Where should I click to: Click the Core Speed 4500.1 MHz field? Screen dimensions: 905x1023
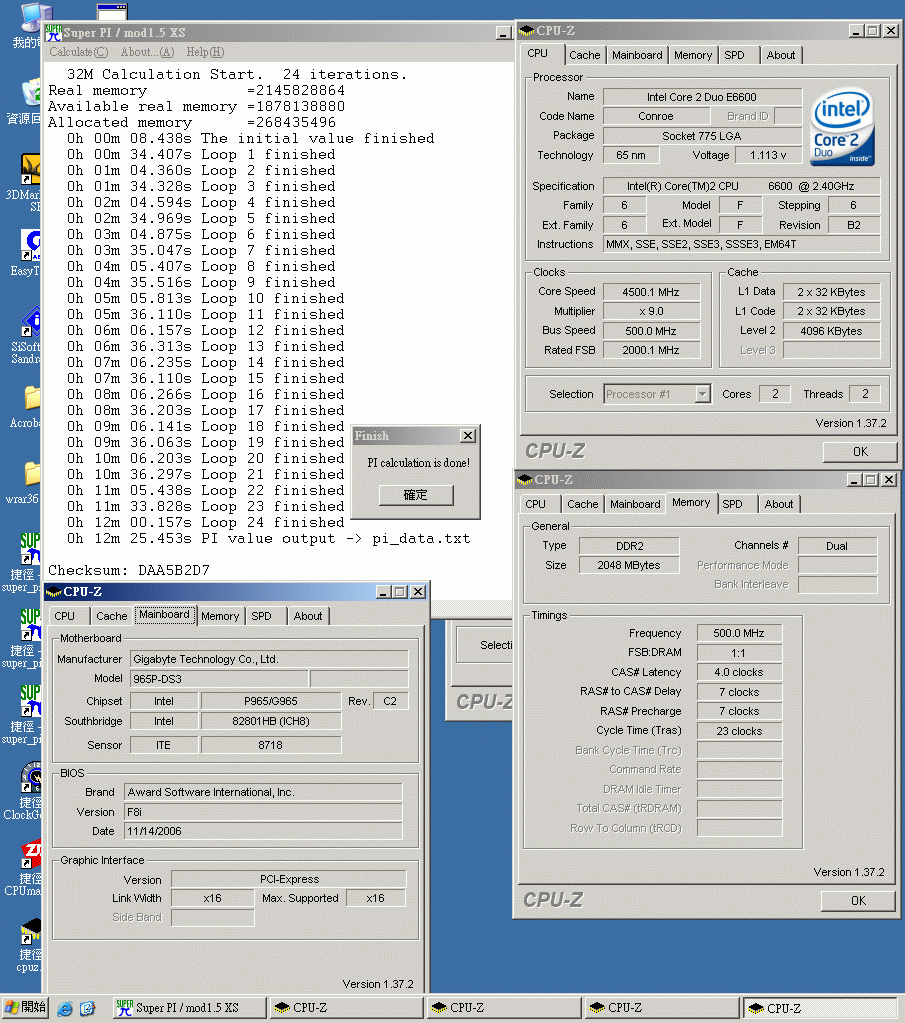pyautogui.click(x=651, y=292)
